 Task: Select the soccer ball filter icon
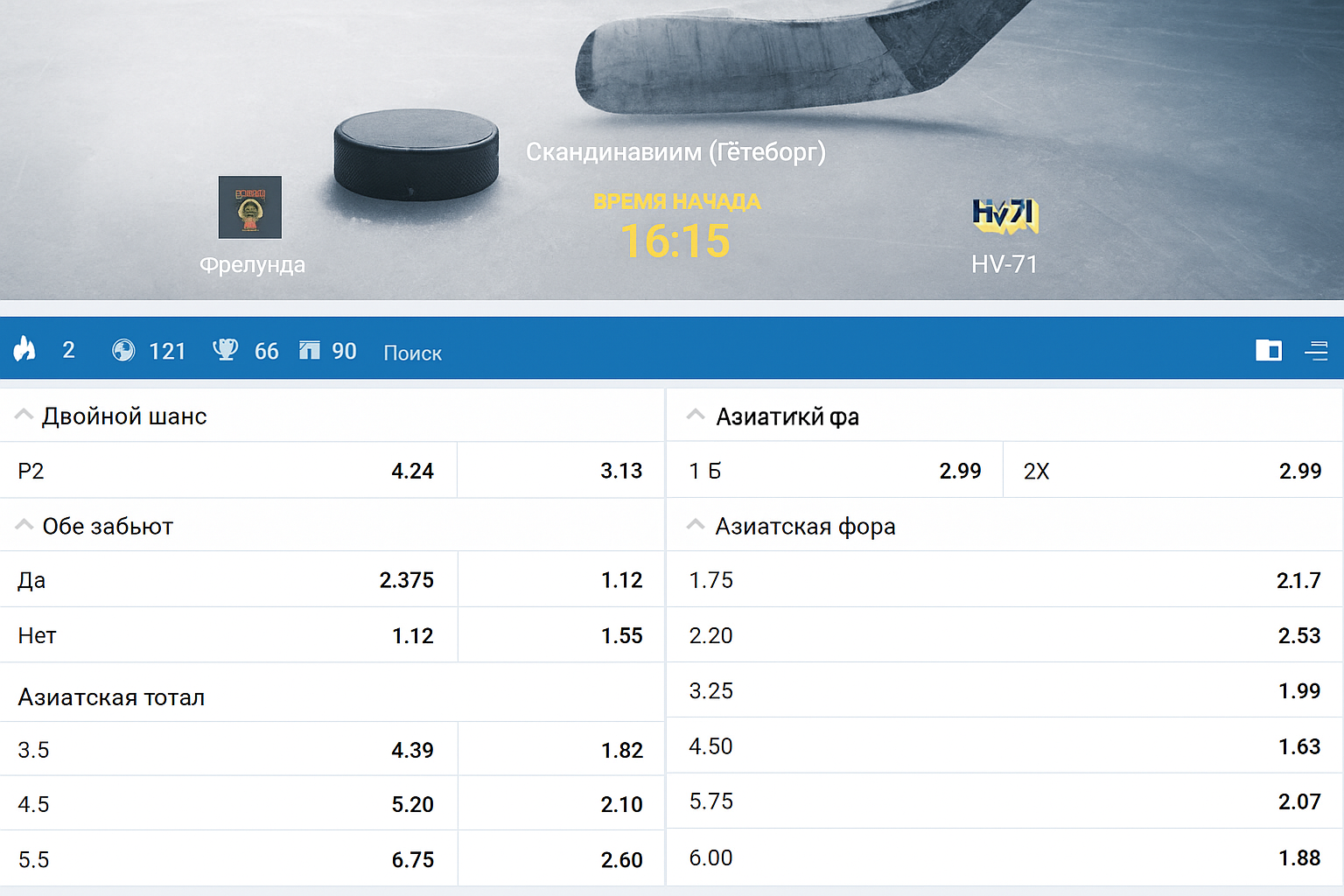[x=123, y=351]
